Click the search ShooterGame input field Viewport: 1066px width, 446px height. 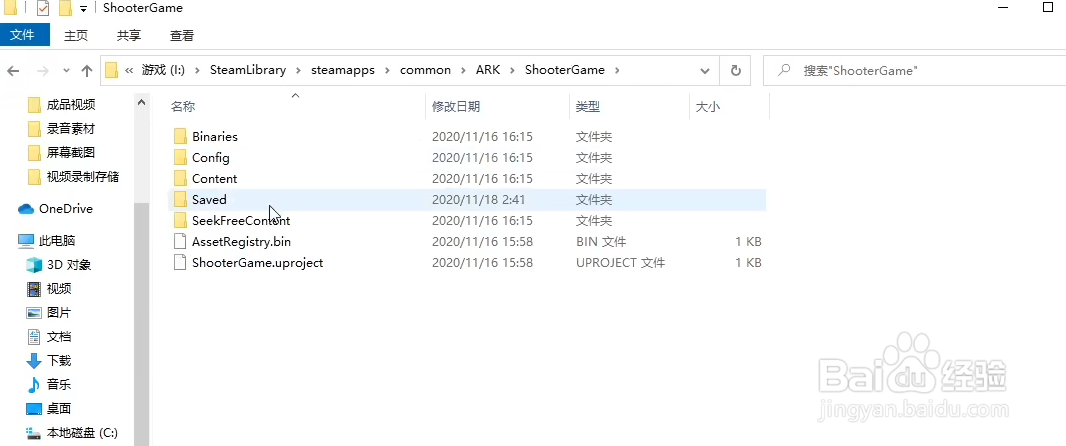(x=914, y=70)
